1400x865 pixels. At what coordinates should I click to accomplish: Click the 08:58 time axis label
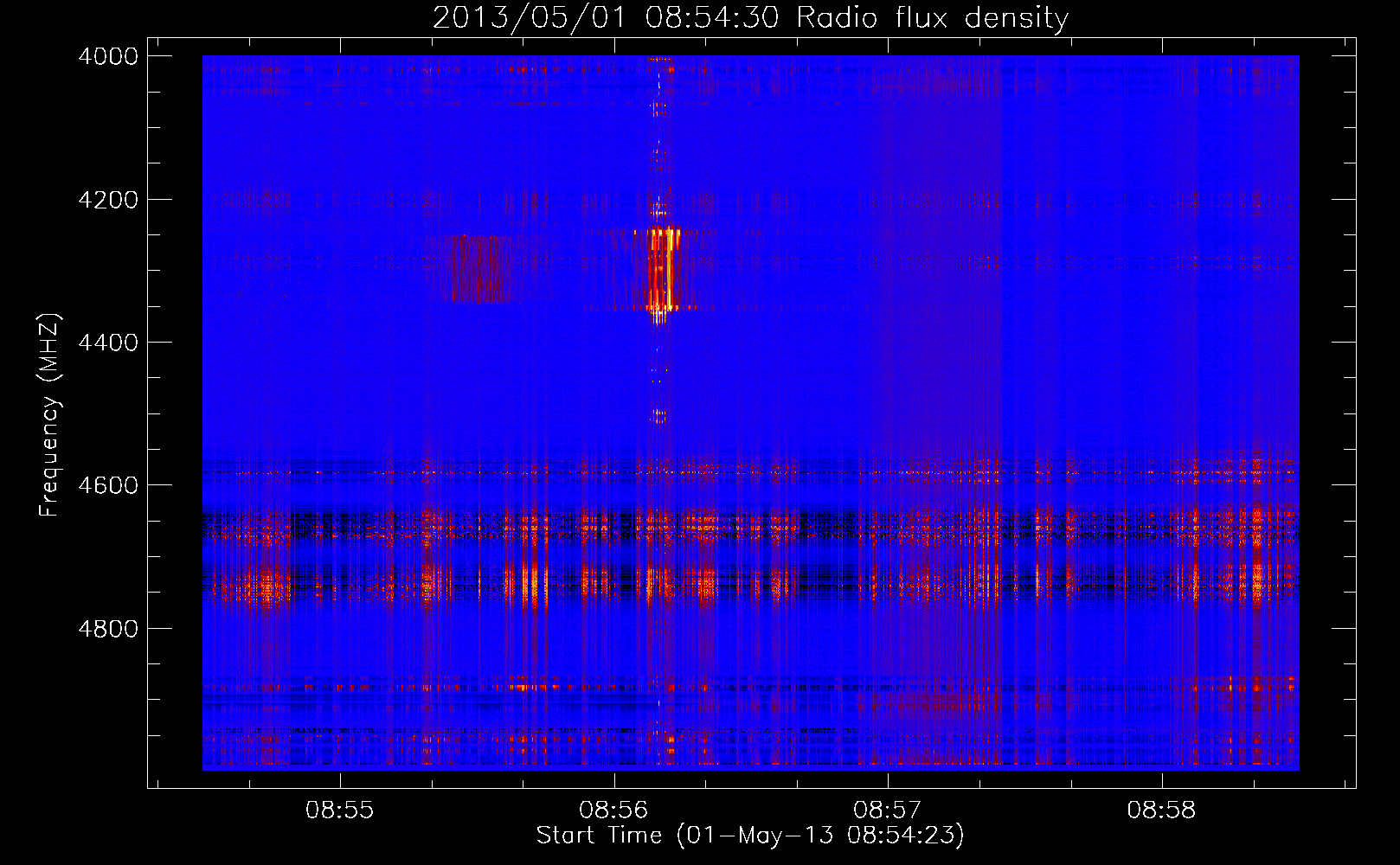pyautogui.click(x=1161, y=811)
